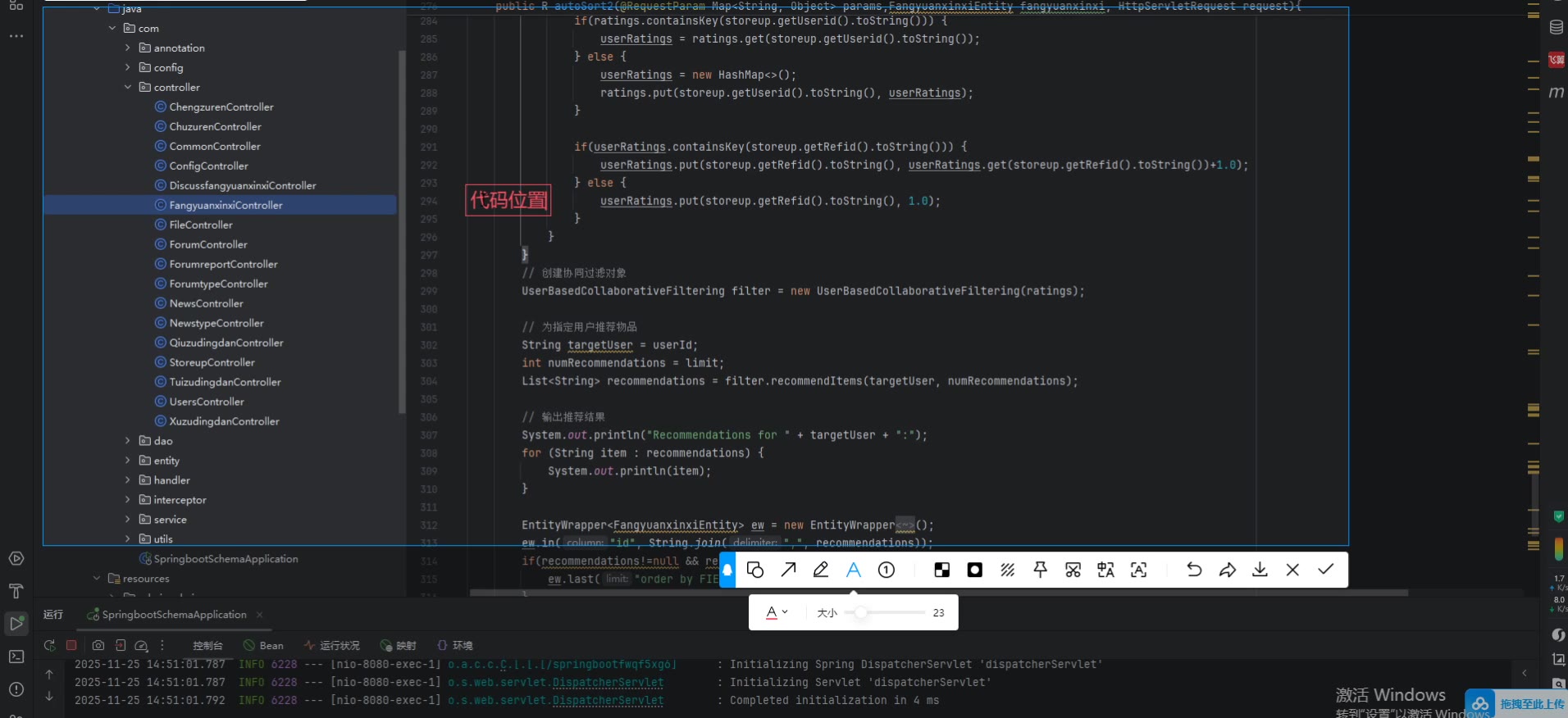Save the screenshot with download icon
The image size is (1568, 718).
coord(1260,570)
